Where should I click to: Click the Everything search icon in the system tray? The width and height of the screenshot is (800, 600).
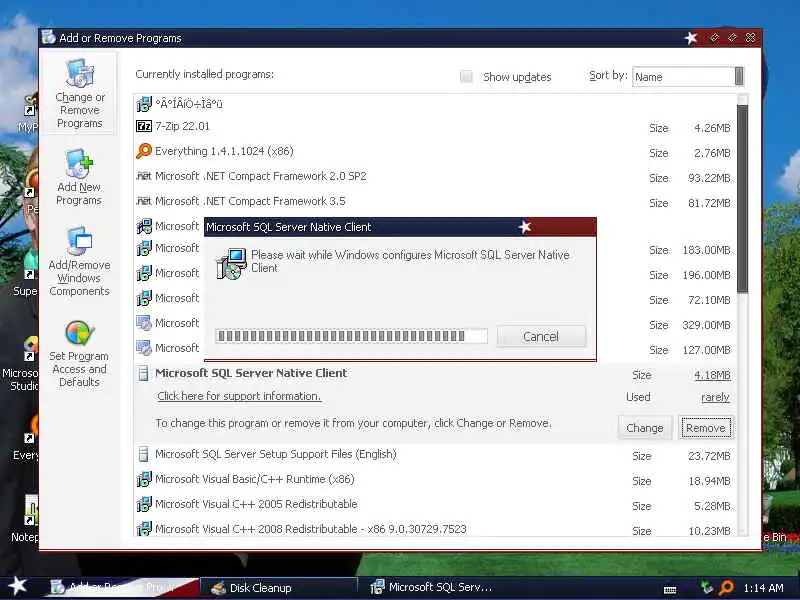click(x=726, y=588)
